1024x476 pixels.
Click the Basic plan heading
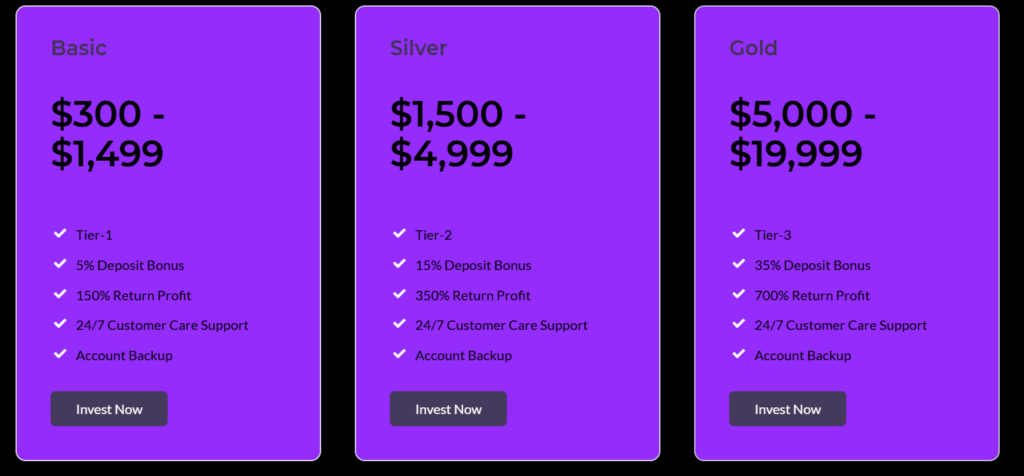pyautogui.click(x=79, y=48)
